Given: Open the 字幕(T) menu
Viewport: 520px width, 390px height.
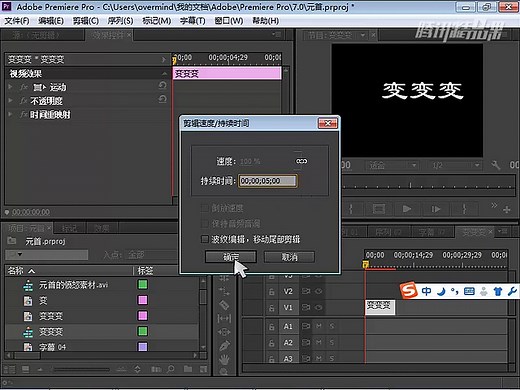Looking at the screenshot, I should pos(193,21).
